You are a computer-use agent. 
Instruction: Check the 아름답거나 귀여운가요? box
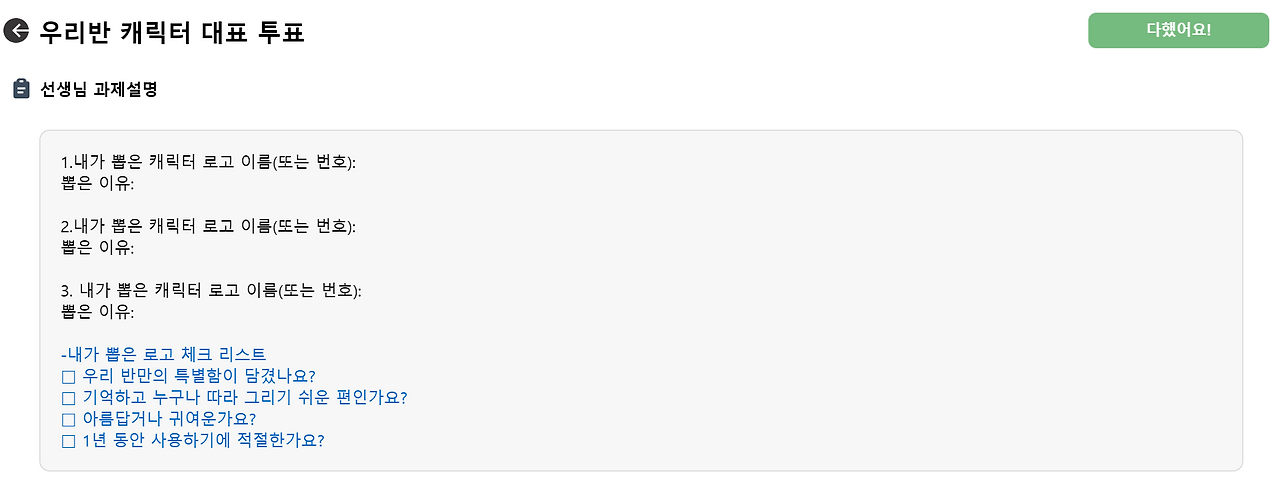pyautogui.click(x=69, y=418)
